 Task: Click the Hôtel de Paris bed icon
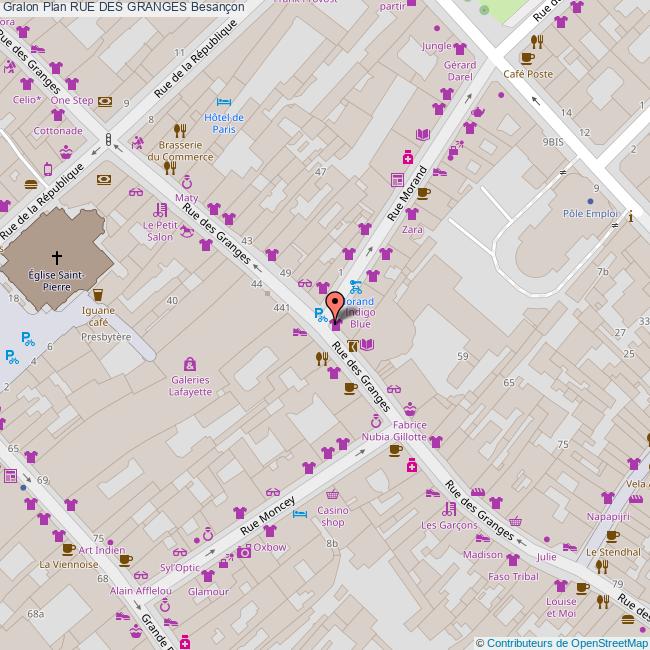[x=225, y=103]
